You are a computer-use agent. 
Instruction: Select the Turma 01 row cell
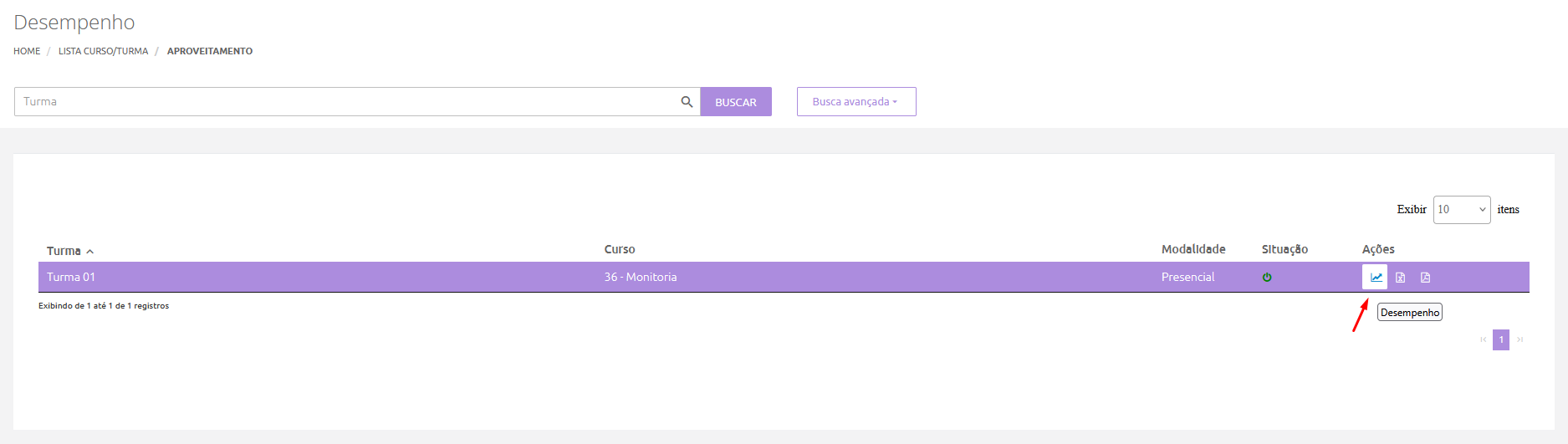pyautogui.click(x=71, y=277)
